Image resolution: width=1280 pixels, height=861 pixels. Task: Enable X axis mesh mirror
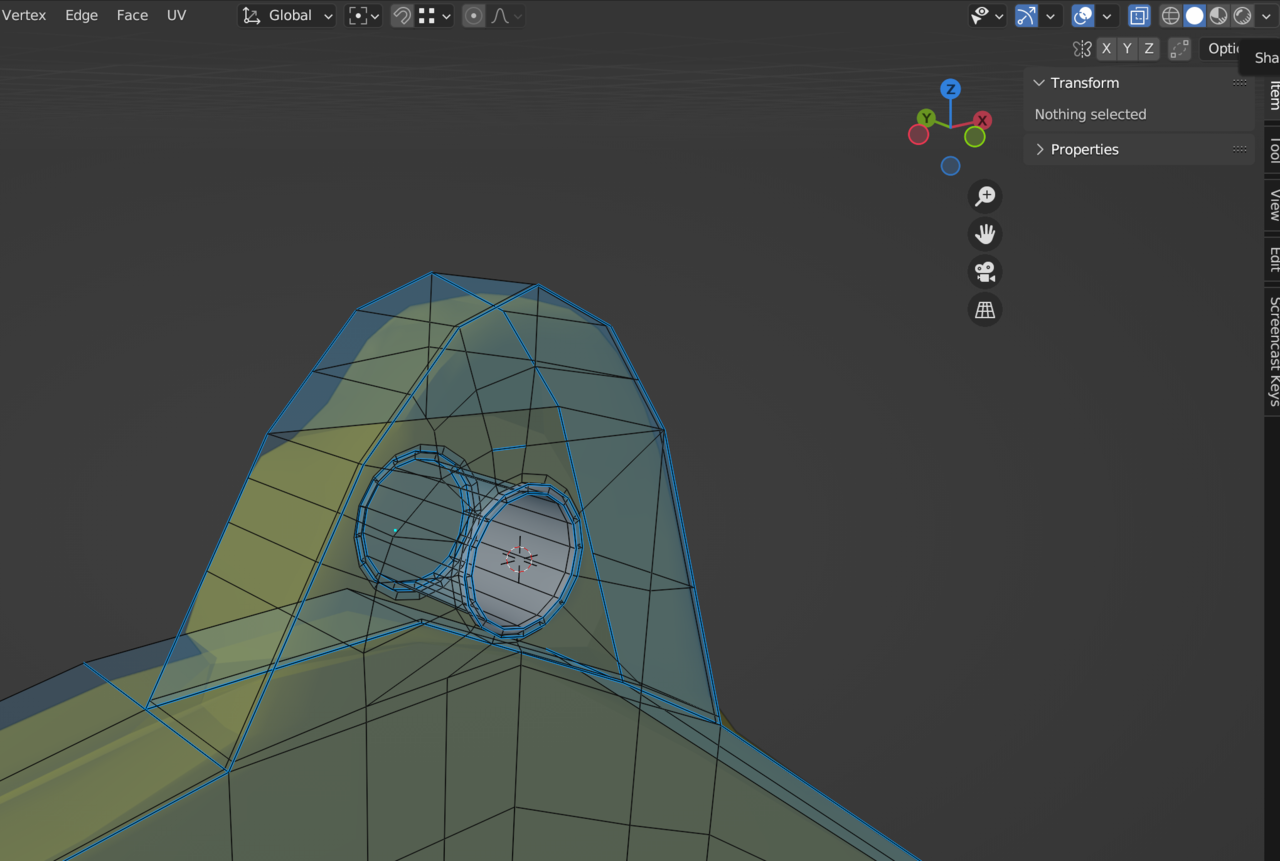[1106, 48]
